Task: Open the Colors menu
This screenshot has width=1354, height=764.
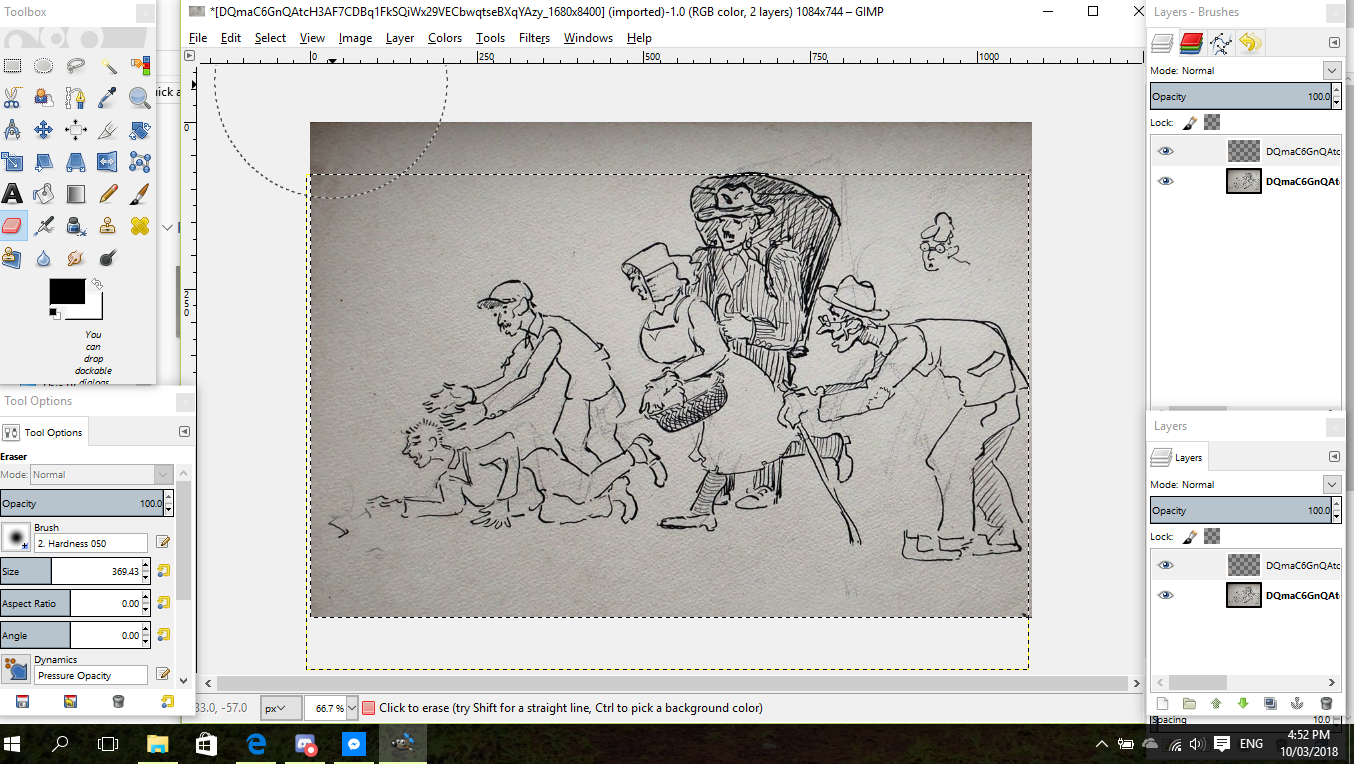Action: click(x=445, y=38)
